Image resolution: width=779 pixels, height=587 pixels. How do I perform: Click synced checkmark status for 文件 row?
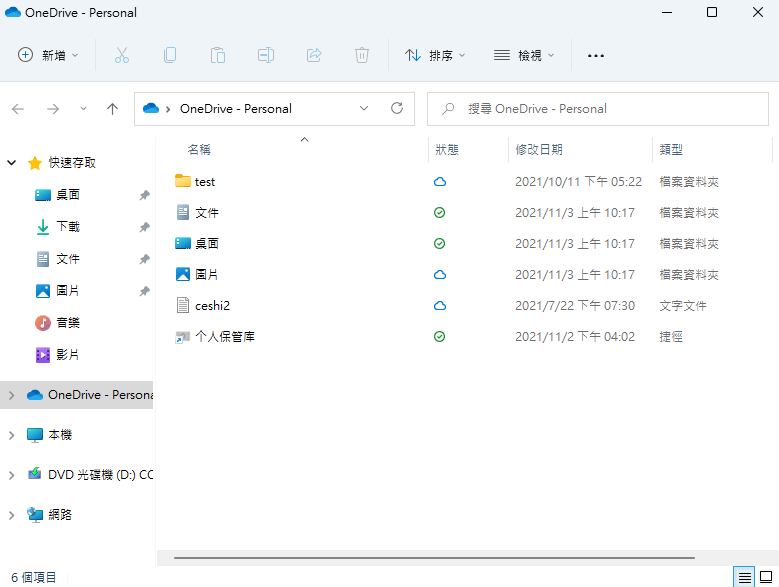coord(440,213)
